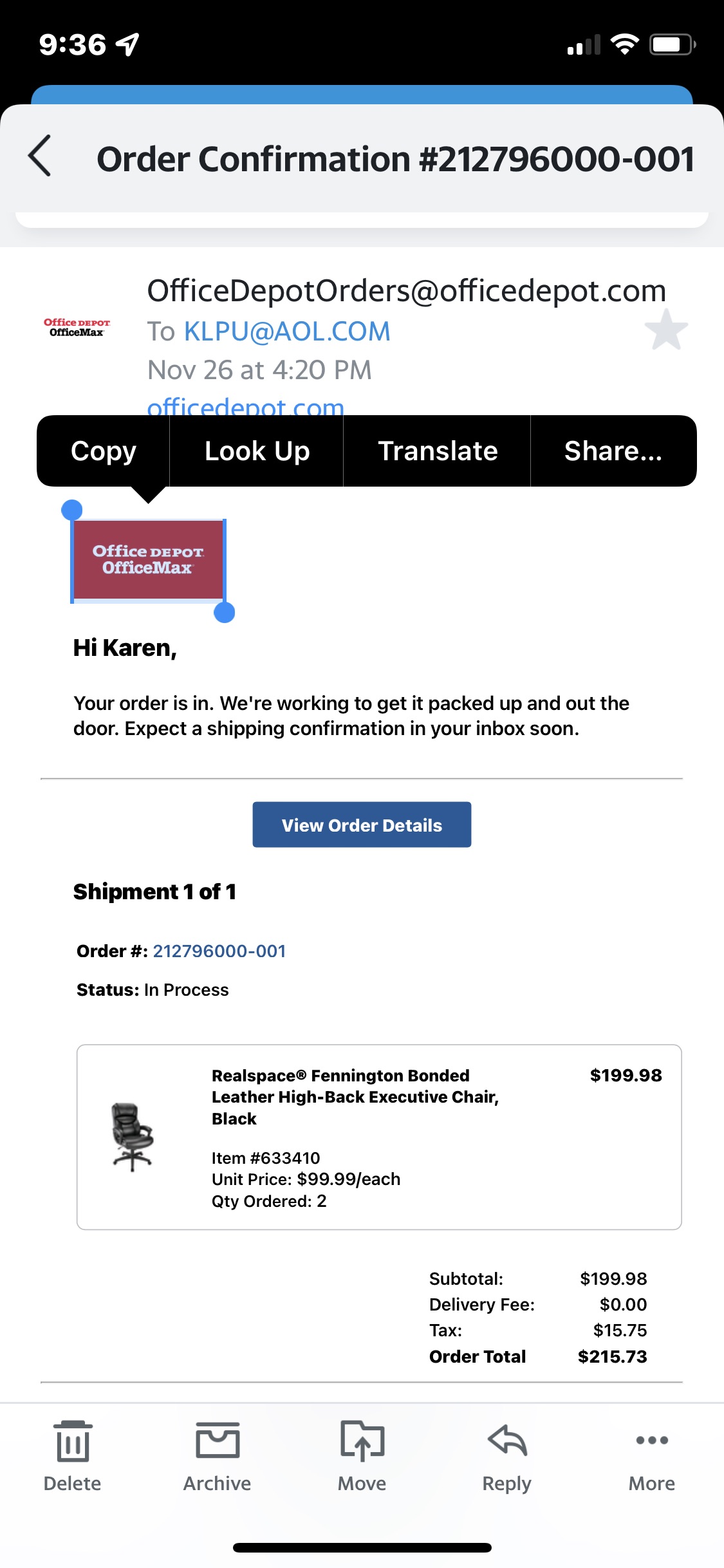Viewport: 724px width, 1568px height.
Task: Tap the executive chair product thumbnail
Action: coord(133,1137)
